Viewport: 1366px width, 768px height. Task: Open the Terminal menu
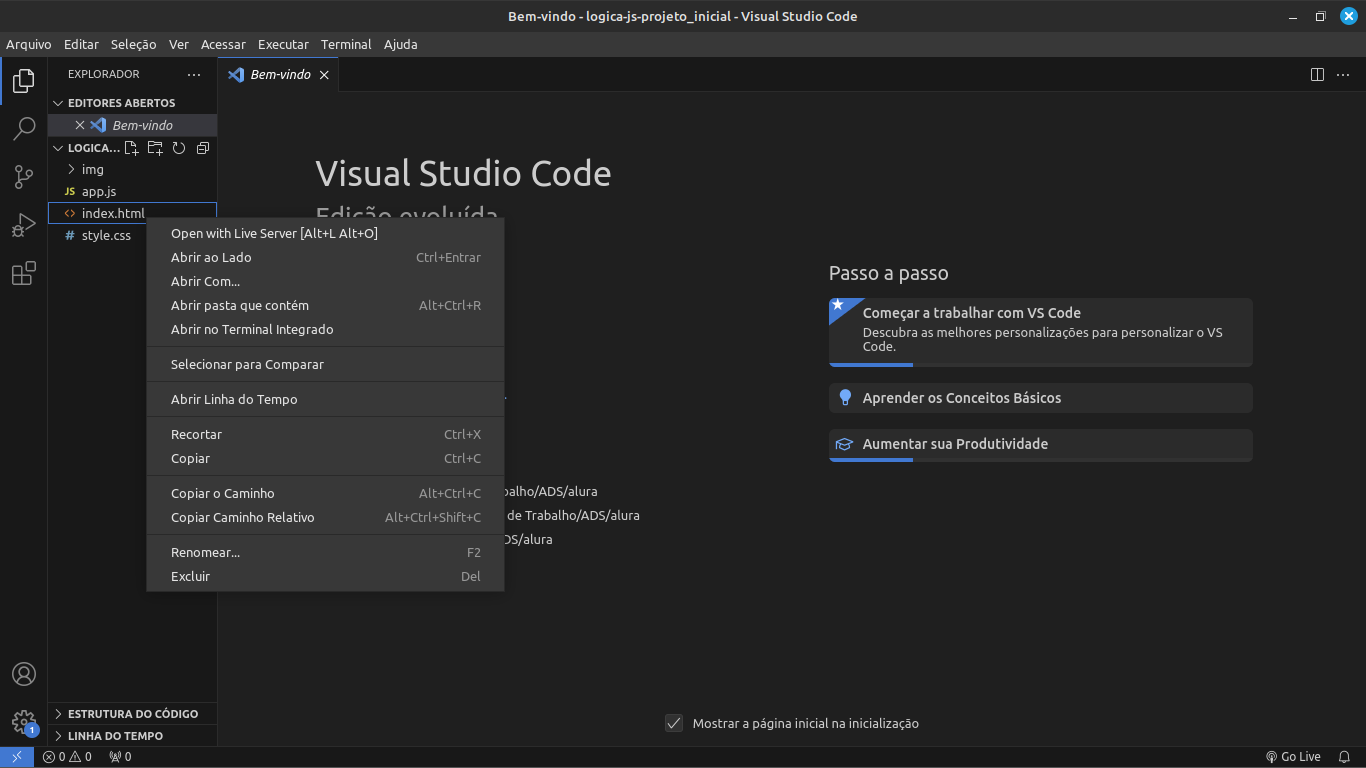tap(346, 44)
